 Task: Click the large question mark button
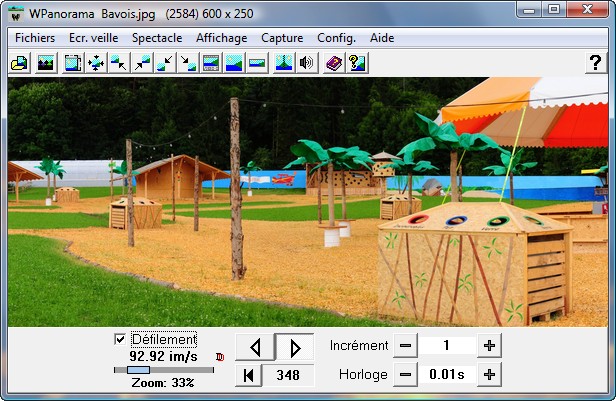point(596,63)
